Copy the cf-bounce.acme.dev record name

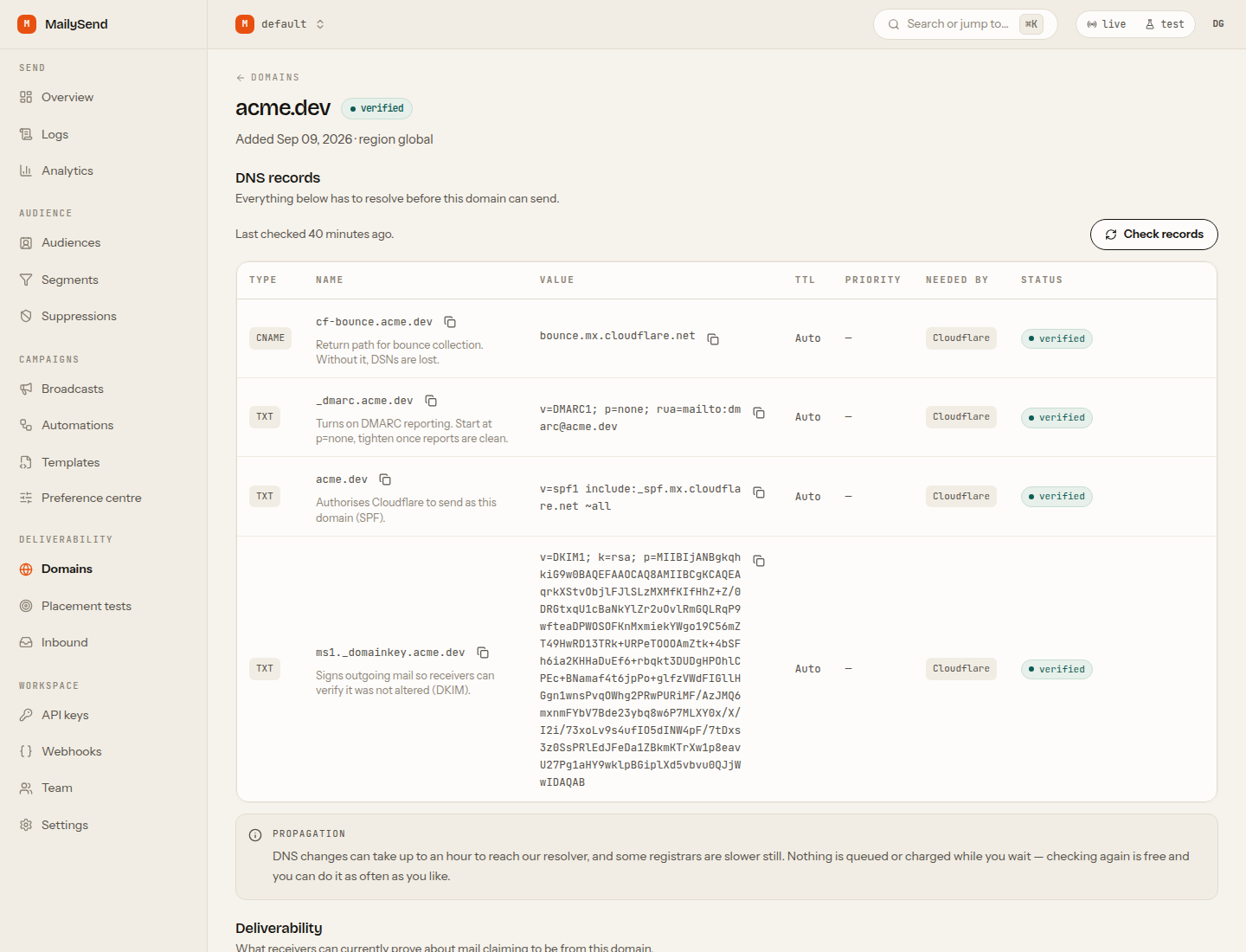point(450,322)
